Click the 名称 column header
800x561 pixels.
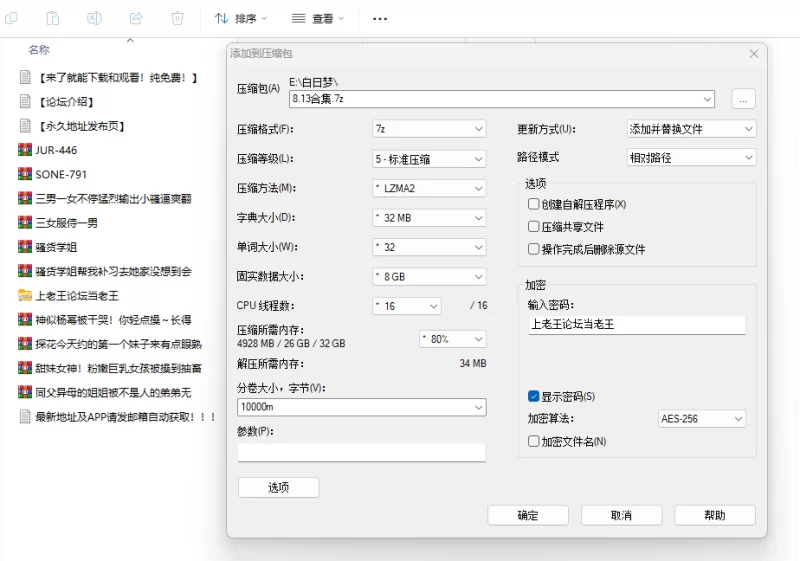pos(39,49)
